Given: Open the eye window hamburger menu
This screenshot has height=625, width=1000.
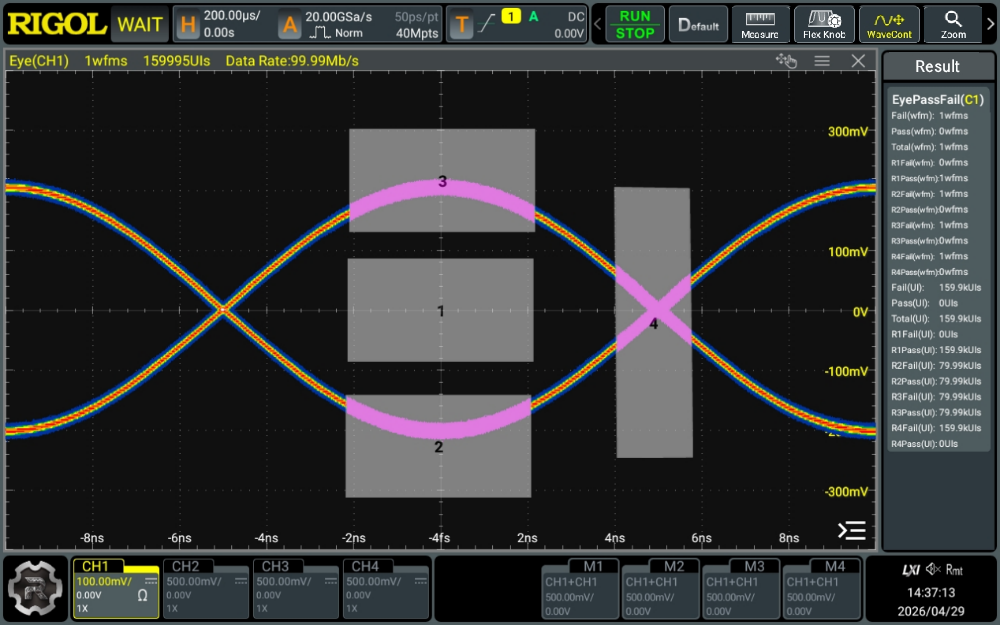Looking at the screenshot, I should (822, 61).
